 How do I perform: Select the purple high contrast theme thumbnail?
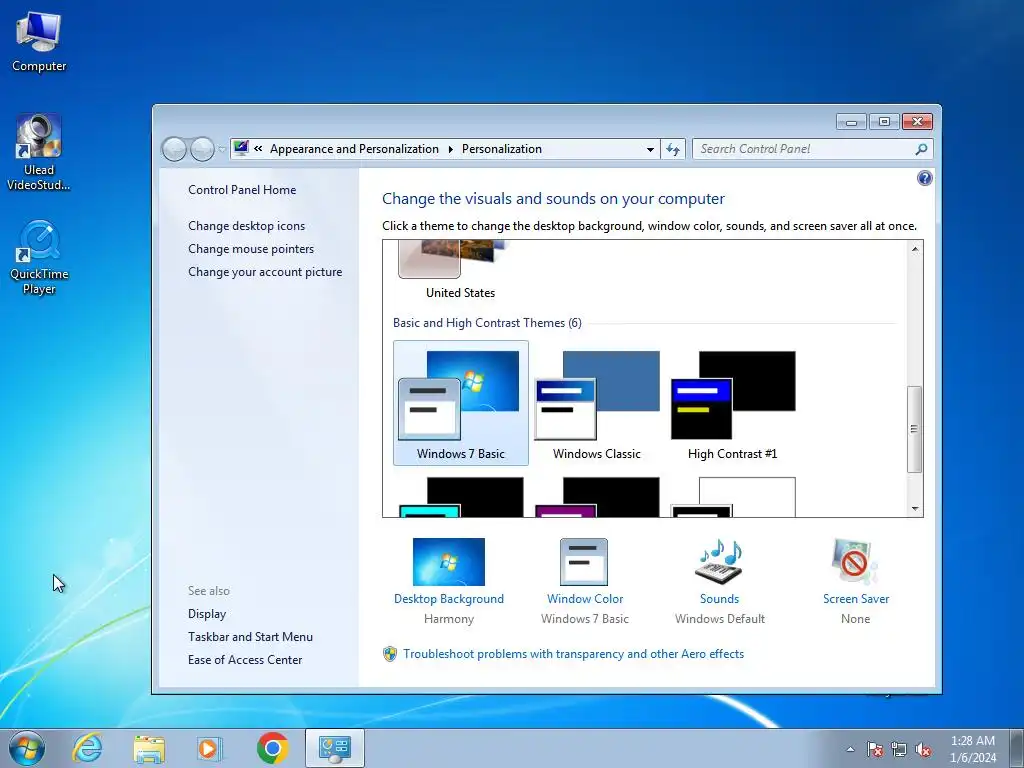point(597,498)
